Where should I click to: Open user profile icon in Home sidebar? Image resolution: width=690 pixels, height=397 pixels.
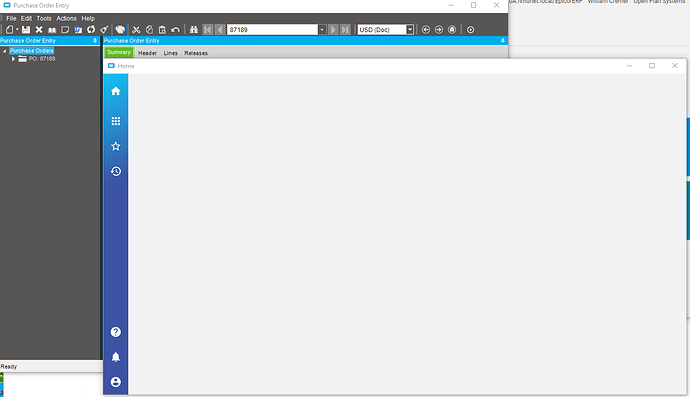[116, 382]
